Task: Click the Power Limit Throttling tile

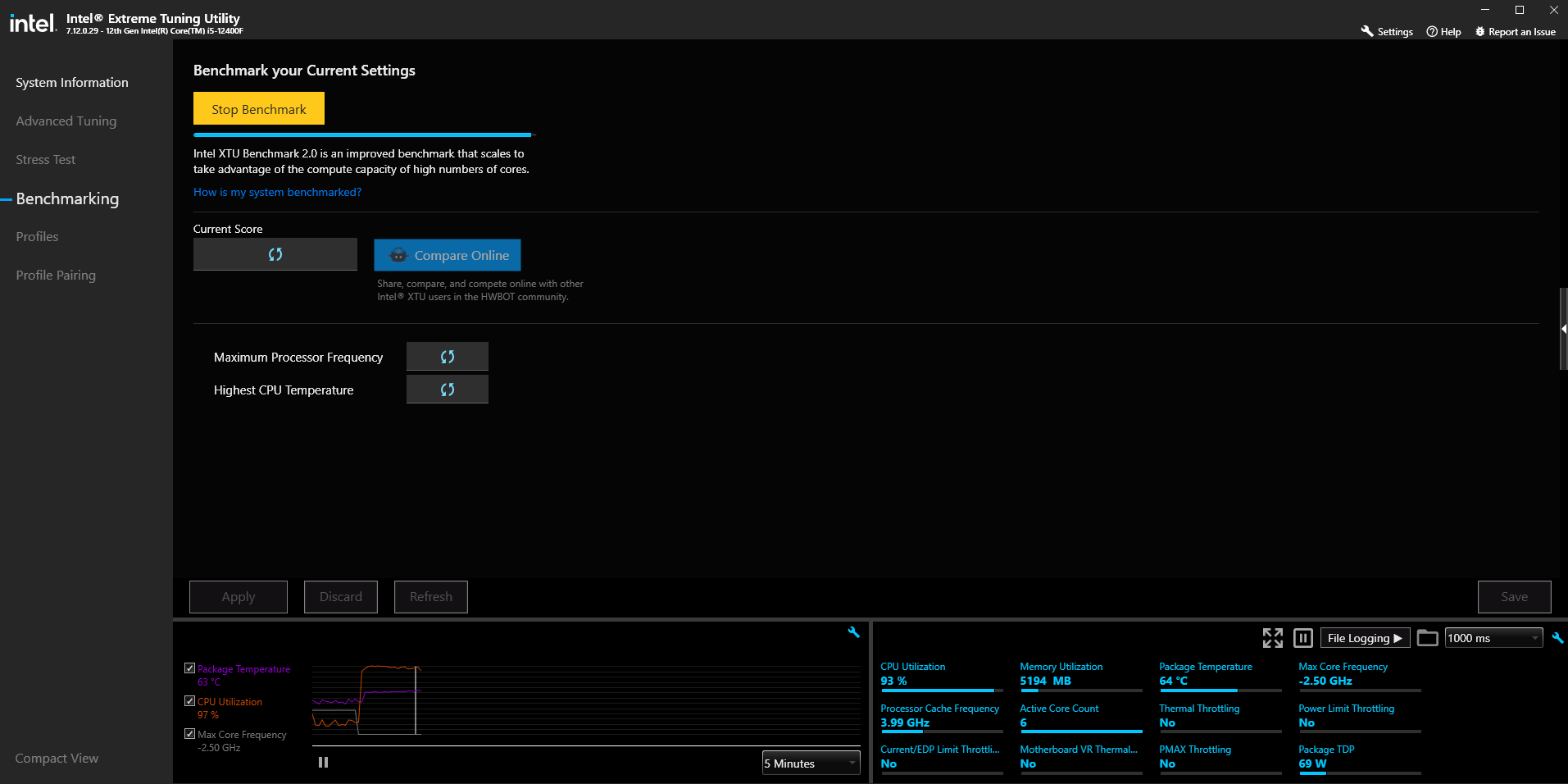Action: (1360, 718)
